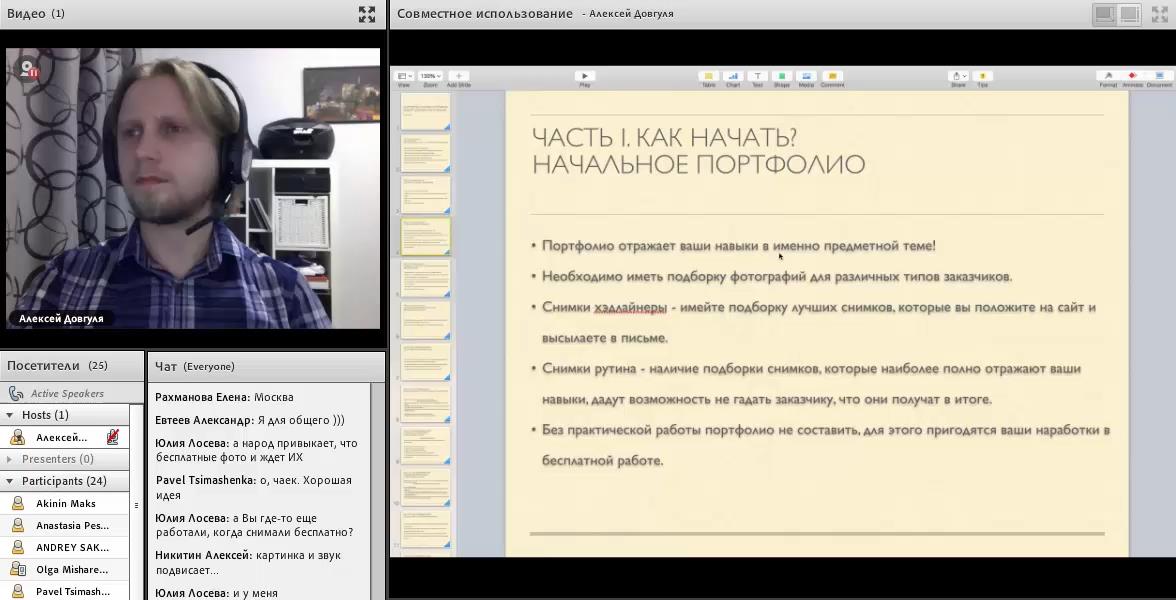This screenshot has width=1176, height=600.
Task: Click the Add Slide plus button
Action: point(458,76)
